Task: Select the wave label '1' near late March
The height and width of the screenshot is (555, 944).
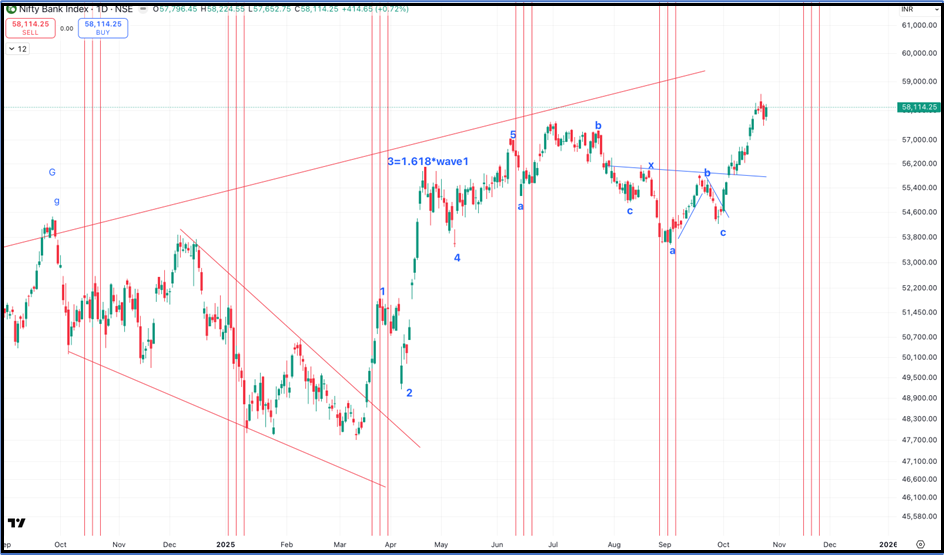Action: pos(382,292)
